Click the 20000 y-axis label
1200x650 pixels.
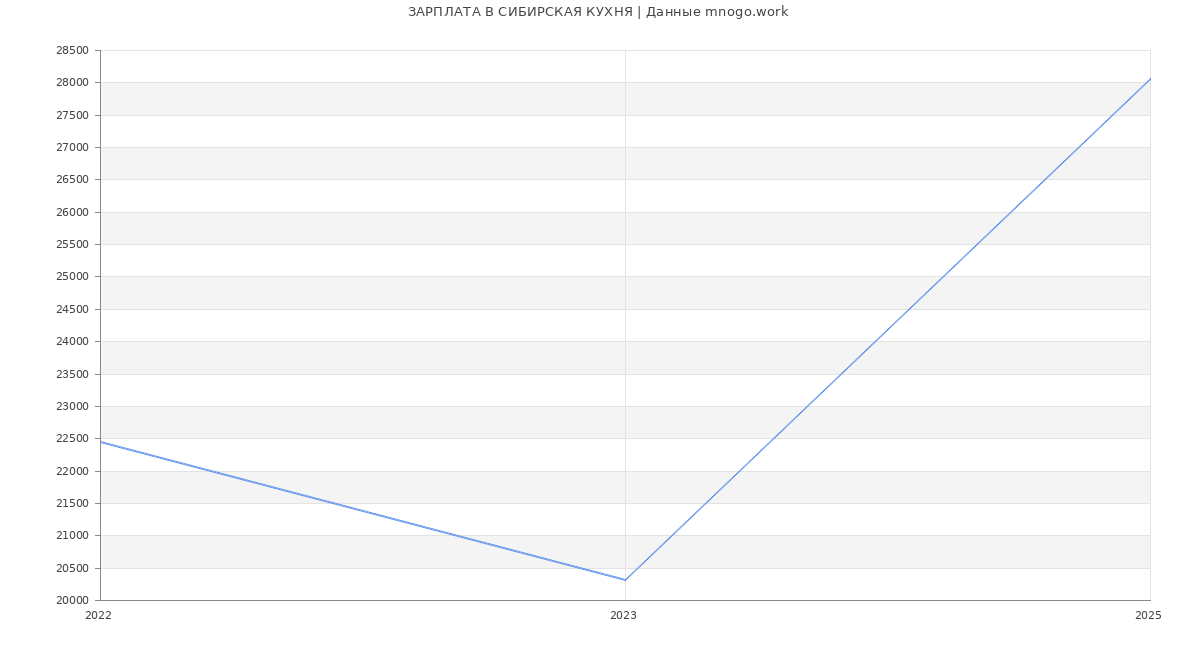(72, 601)
